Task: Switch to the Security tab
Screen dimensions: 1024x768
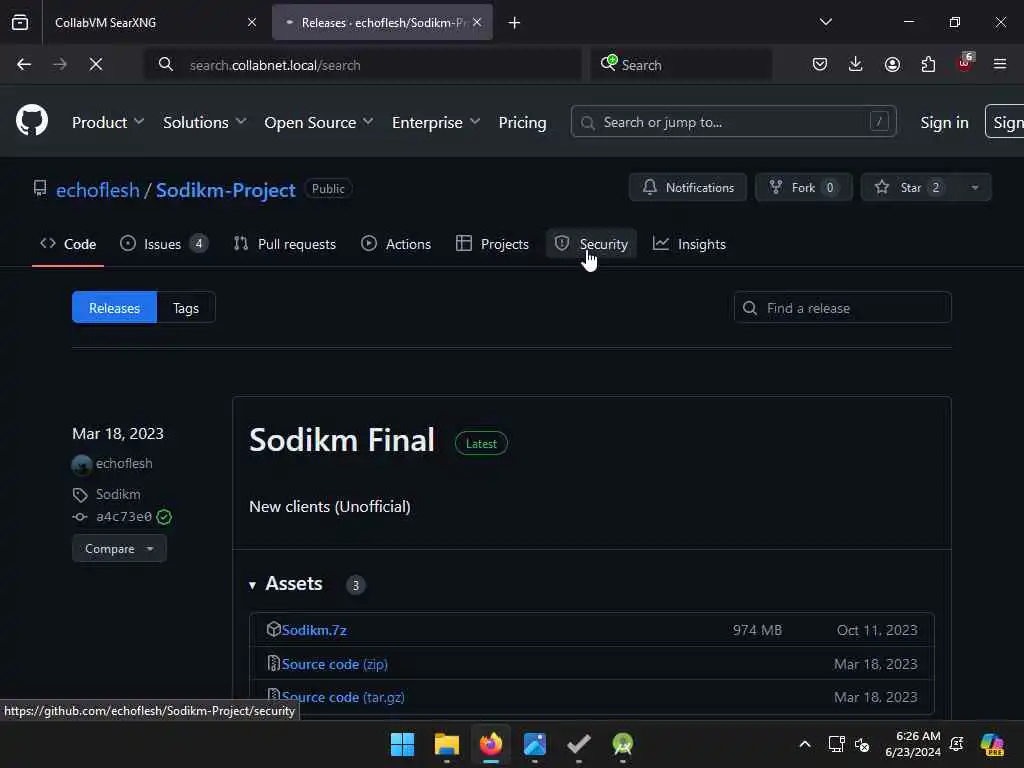Action: (x=591, y=244)
